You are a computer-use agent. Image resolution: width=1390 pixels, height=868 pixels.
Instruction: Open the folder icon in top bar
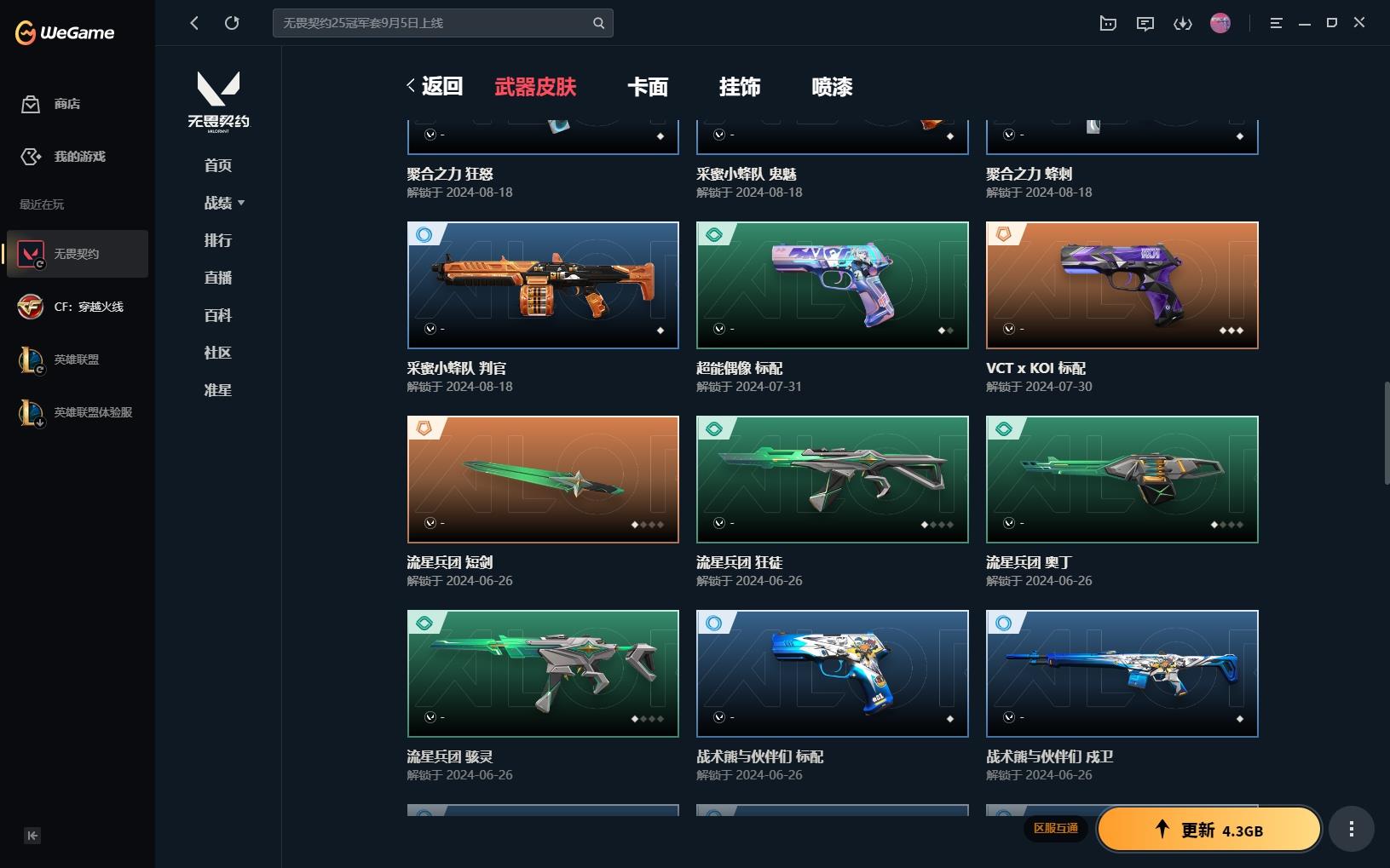click(1108, 23)
